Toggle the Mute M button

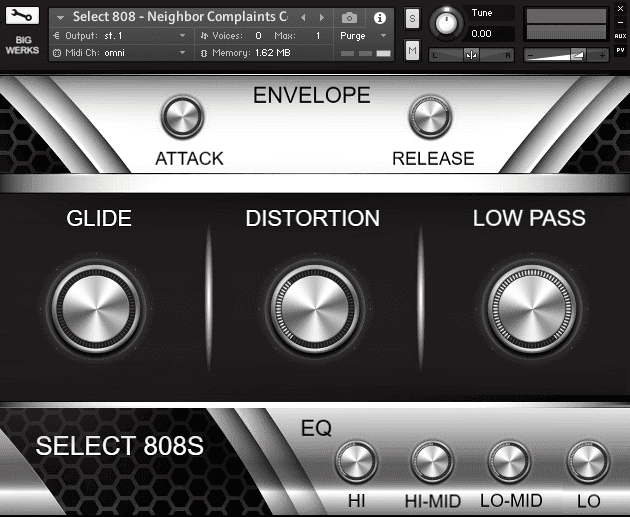pyautogui.click(x=412, y=50)
